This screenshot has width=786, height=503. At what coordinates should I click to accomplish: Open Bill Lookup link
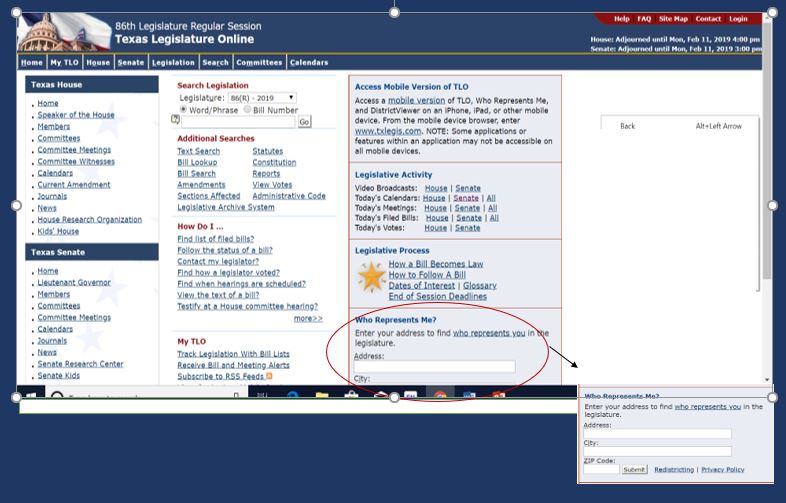click(197, 162)
